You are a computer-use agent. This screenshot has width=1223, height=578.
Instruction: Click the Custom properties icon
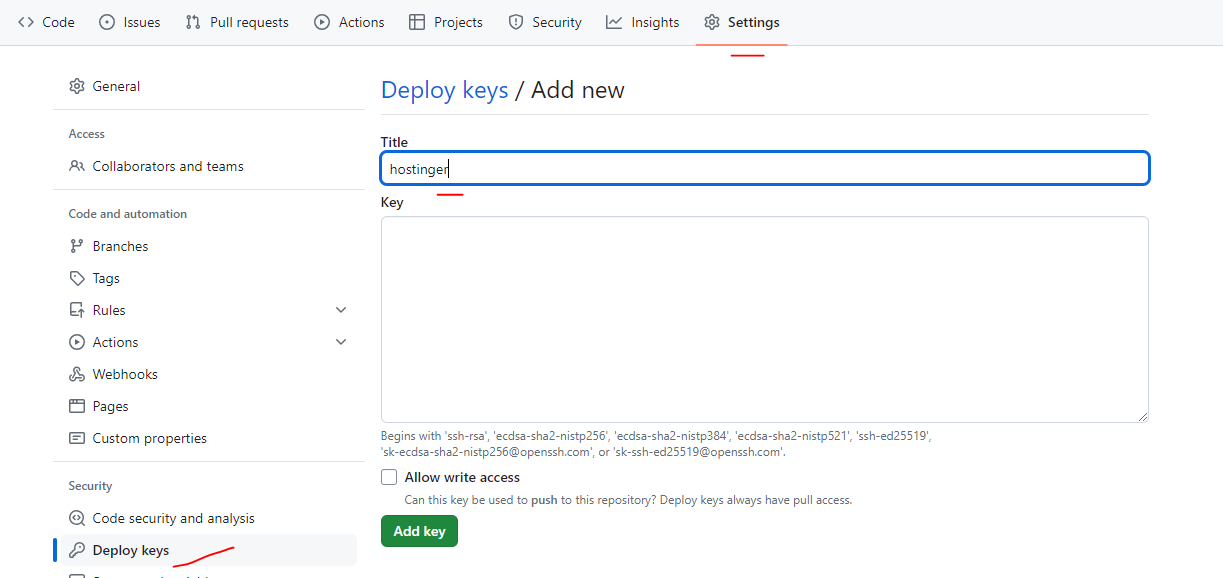coord(77,438)
